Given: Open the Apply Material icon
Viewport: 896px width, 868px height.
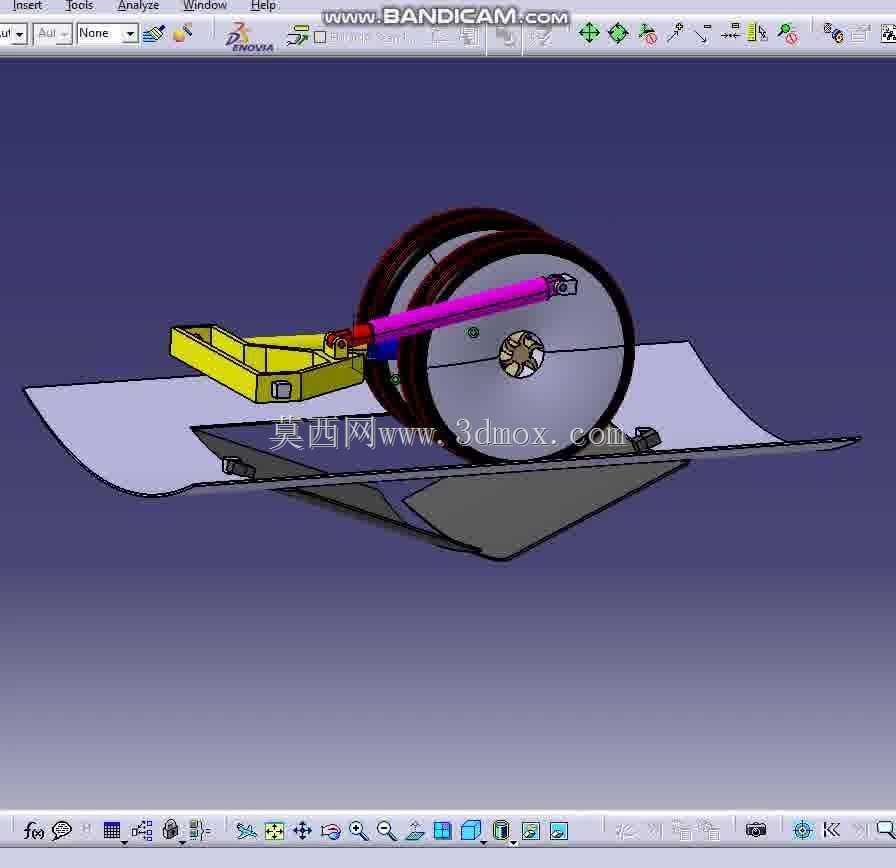Looking at the screenshot, I should (182, 34).
